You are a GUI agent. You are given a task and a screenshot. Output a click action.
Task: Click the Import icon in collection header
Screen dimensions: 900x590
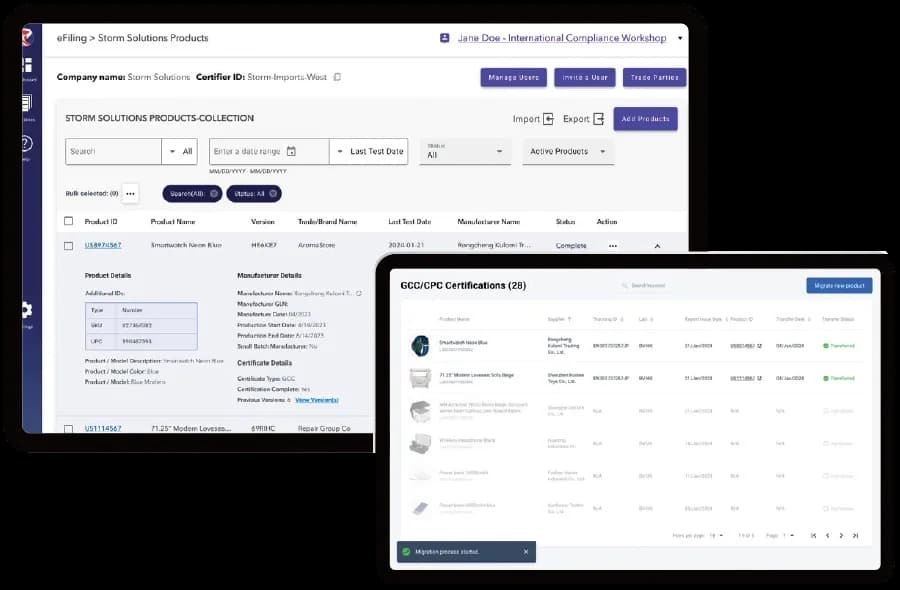coord(548,119)
